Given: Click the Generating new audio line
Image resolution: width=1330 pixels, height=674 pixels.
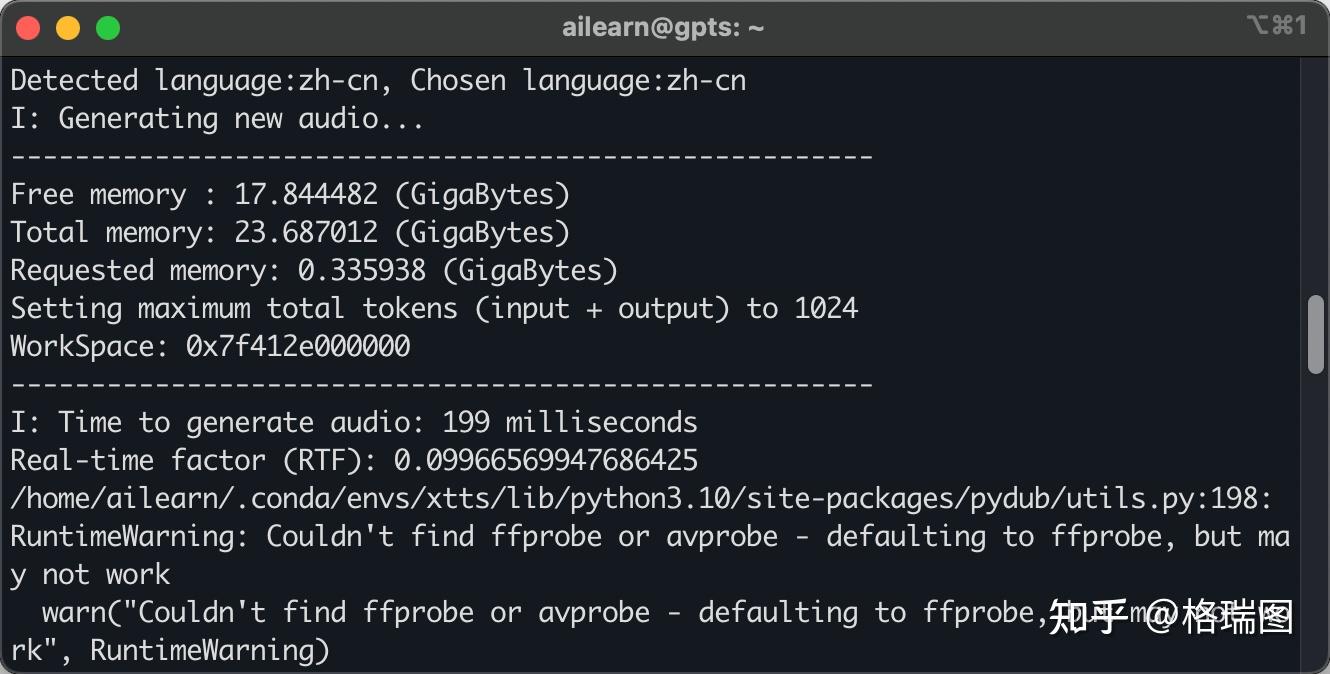Looking at the screenshot, I should 217,118.
